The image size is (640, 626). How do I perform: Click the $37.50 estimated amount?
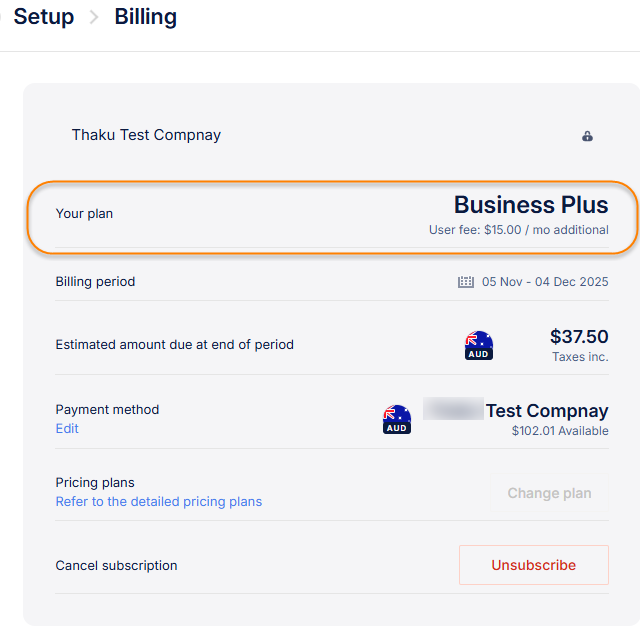pos(579,337)
